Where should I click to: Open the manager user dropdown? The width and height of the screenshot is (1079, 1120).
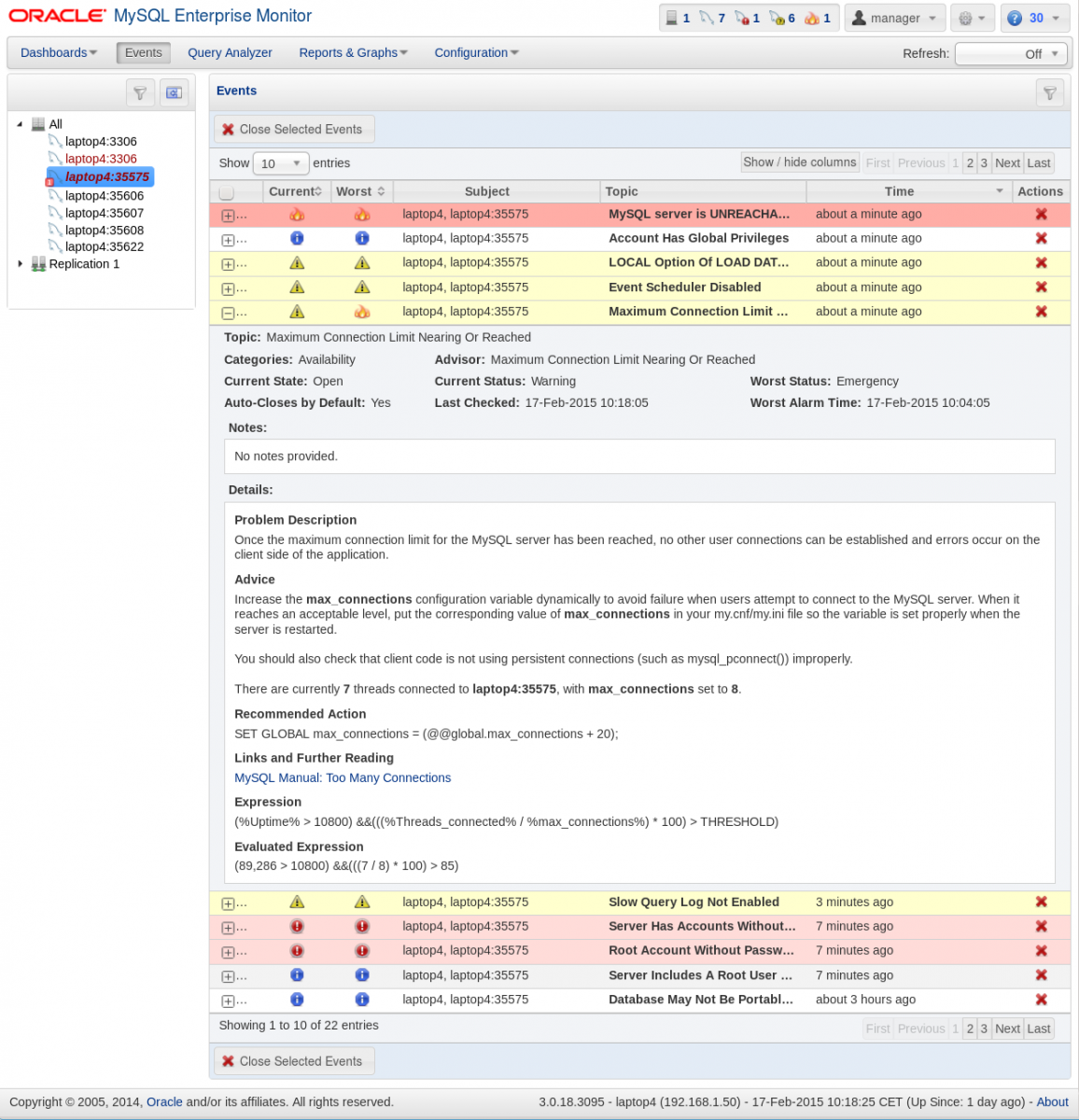click(895, 18)
